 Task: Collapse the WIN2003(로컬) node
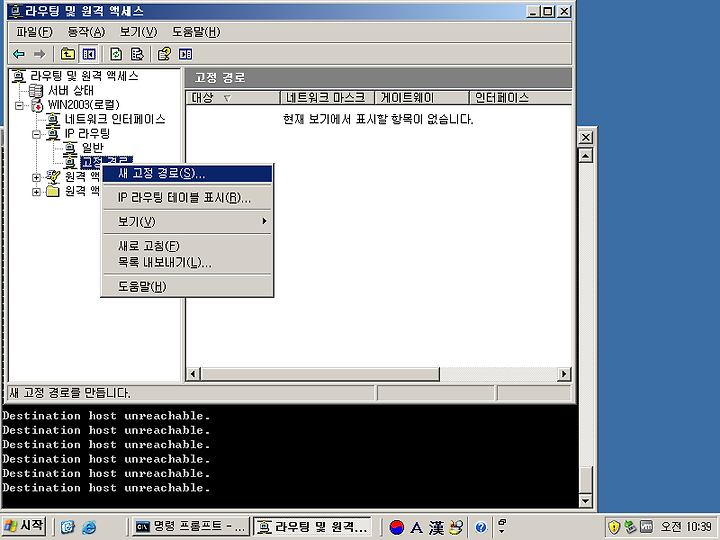(19, 105)
